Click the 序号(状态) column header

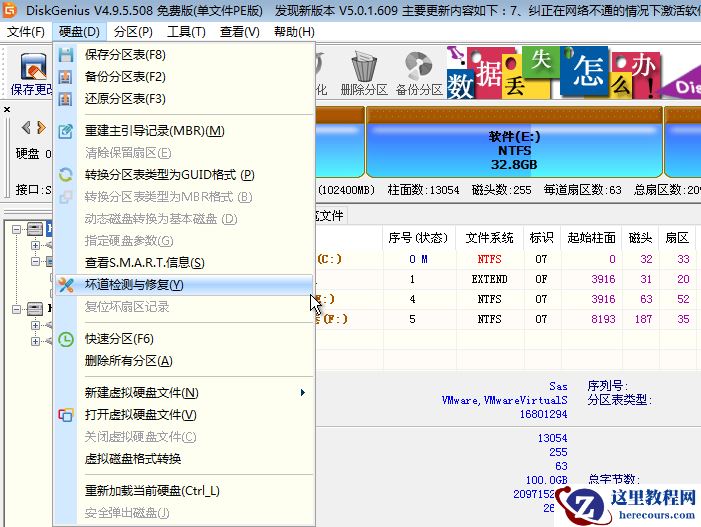418,238
